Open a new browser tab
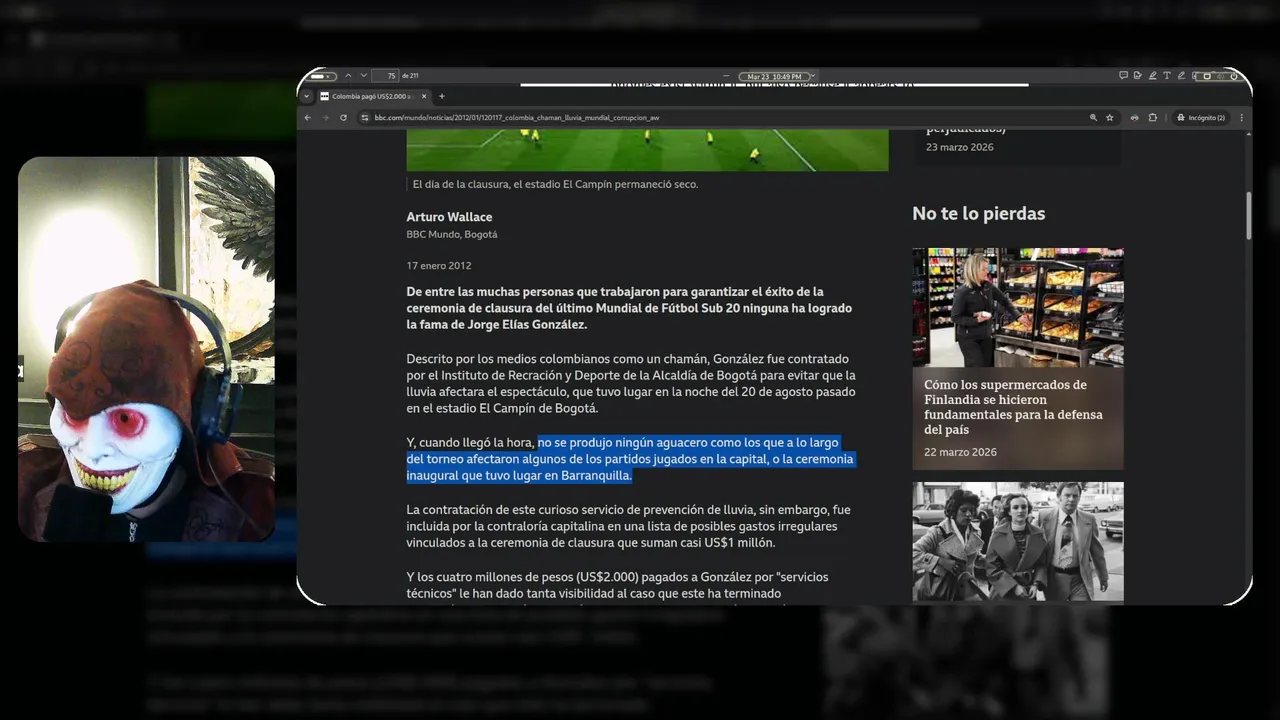 coord(442,96)
